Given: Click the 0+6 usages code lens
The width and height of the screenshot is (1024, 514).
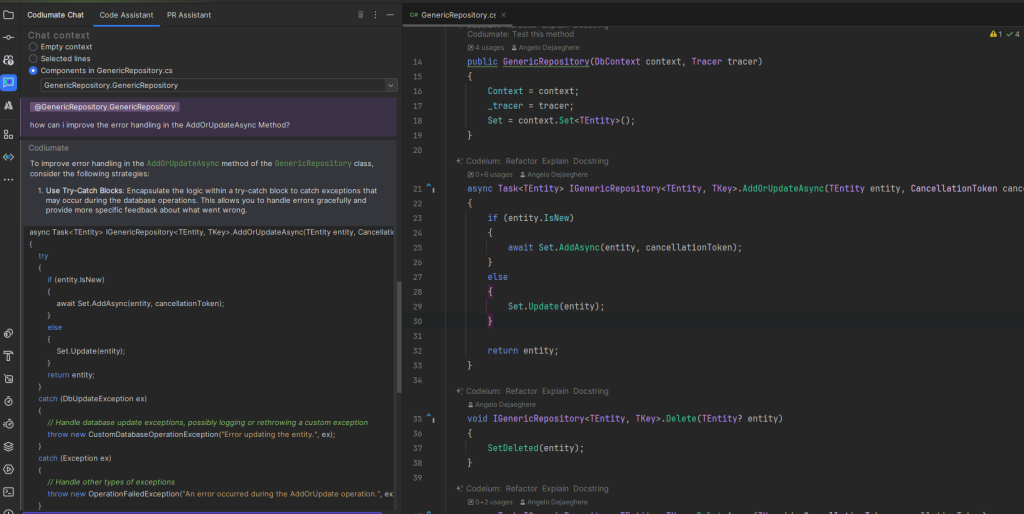Looking at the screenshot, I should coord(490,174).
